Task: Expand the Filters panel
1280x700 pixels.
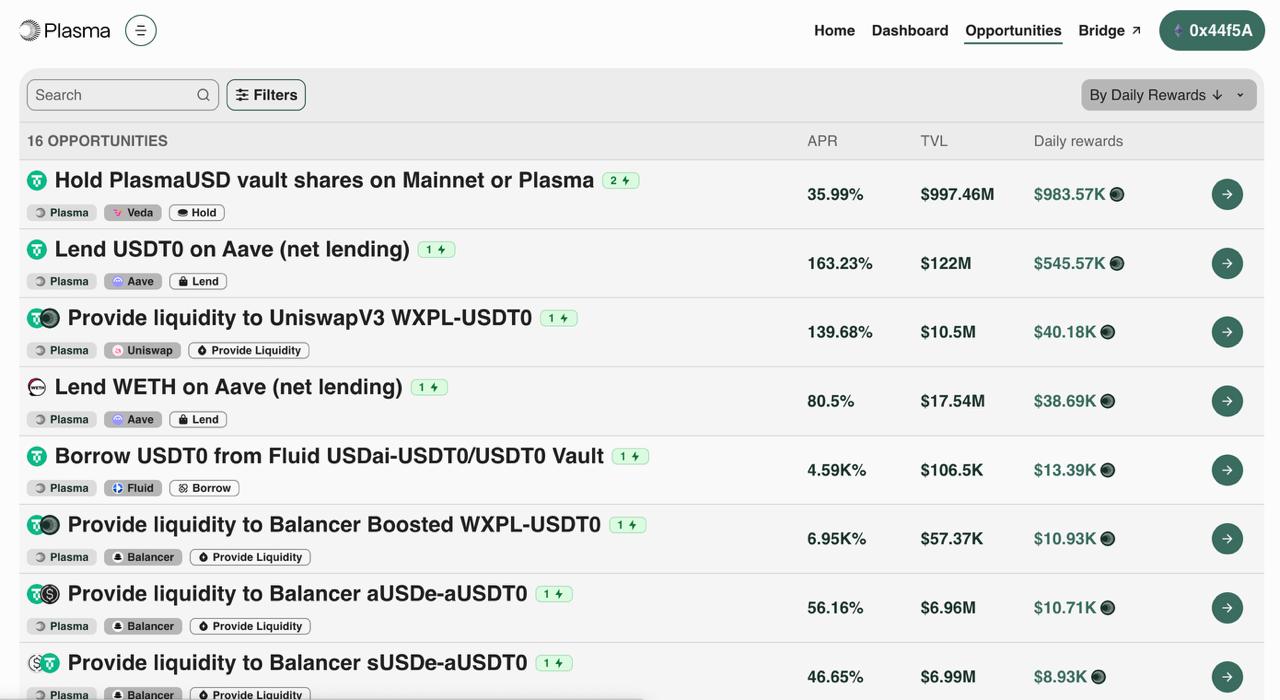Action: pyautogui.click(x=266, y=95)
